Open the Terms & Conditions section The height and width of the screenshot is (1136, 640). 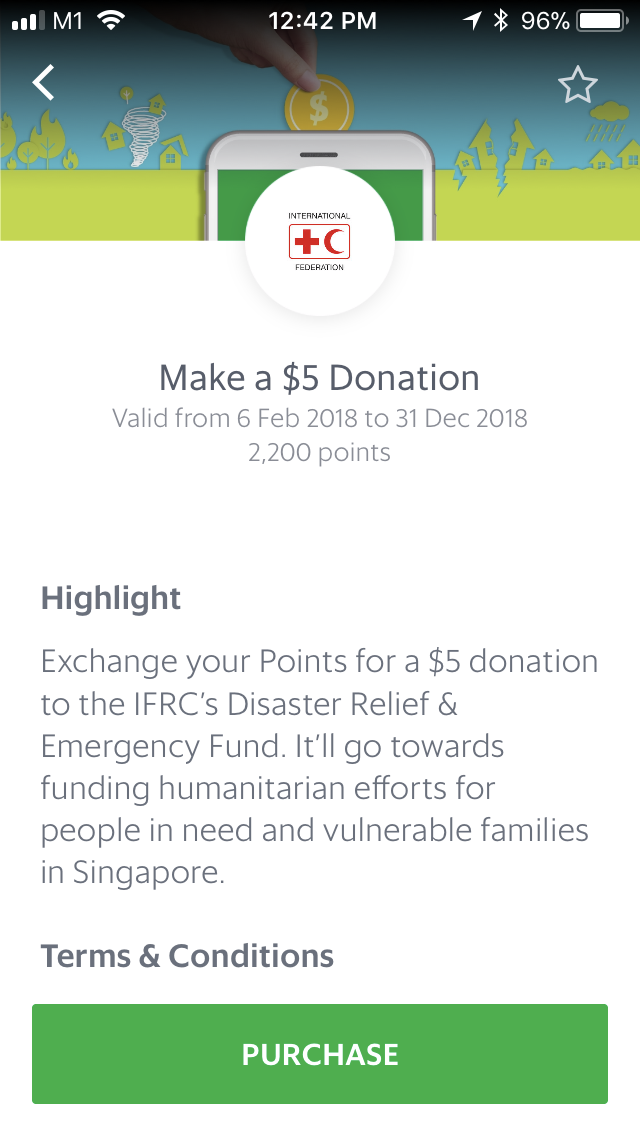pos(187,956)
